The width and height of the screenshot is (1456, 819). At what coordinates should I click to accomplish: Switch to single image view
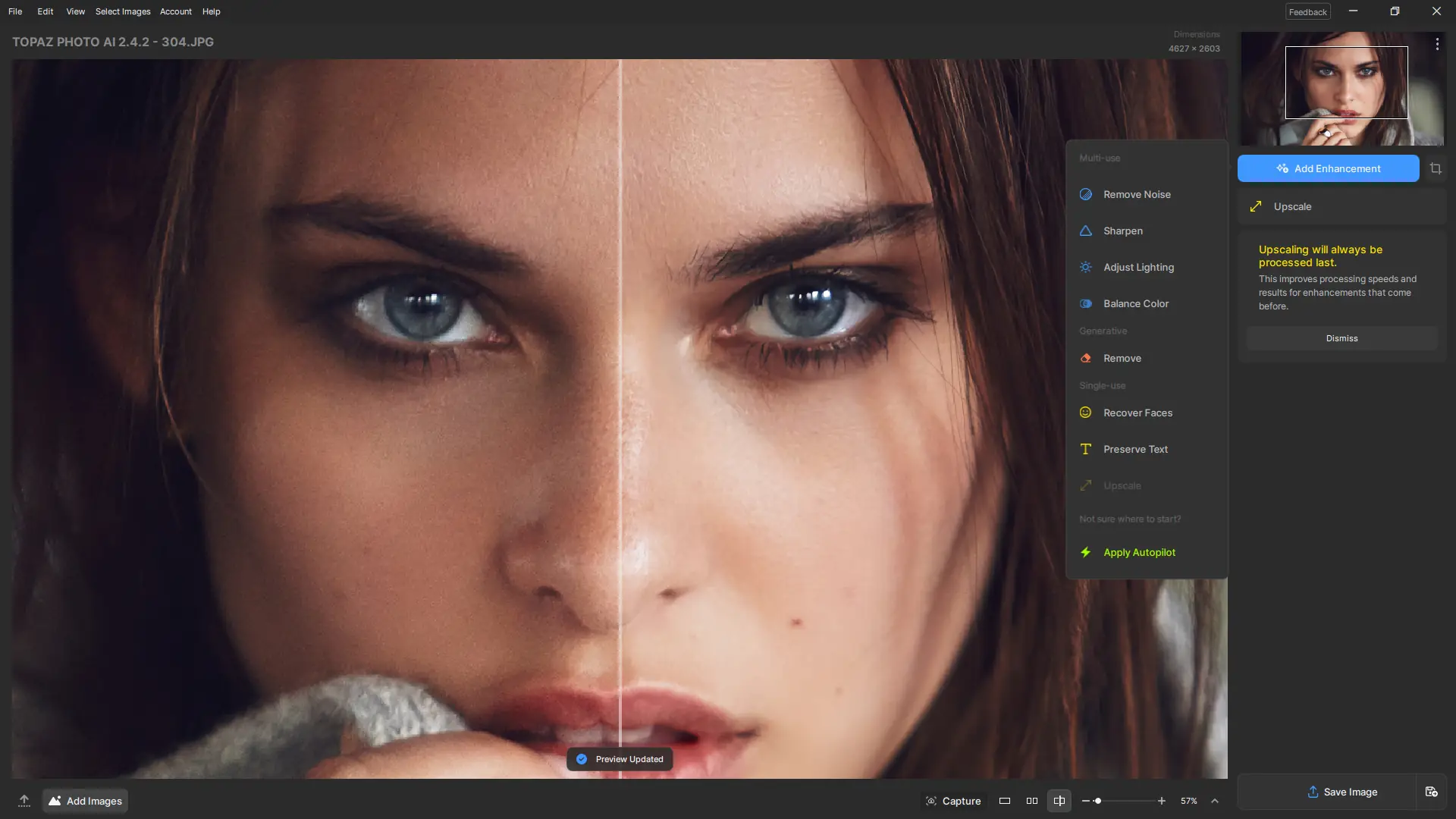coord(1005,801)
